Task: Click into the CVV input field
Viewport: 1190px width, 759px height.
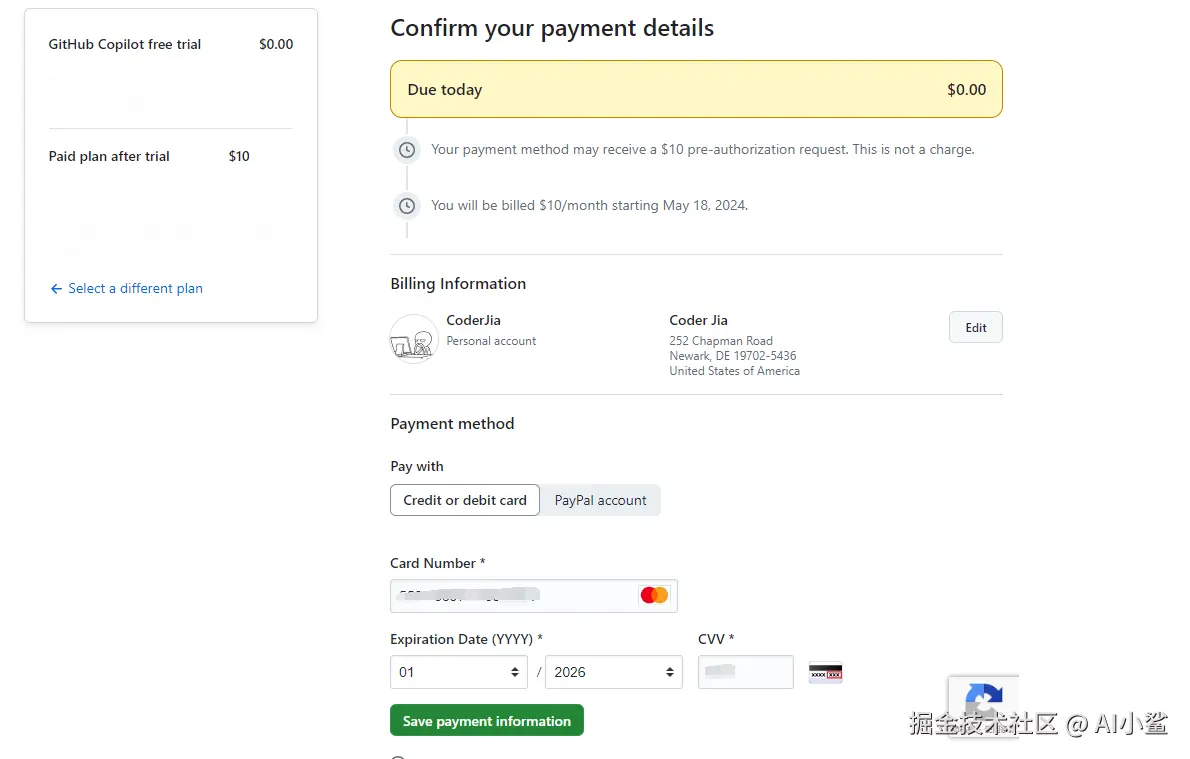Action: (745, 672)
